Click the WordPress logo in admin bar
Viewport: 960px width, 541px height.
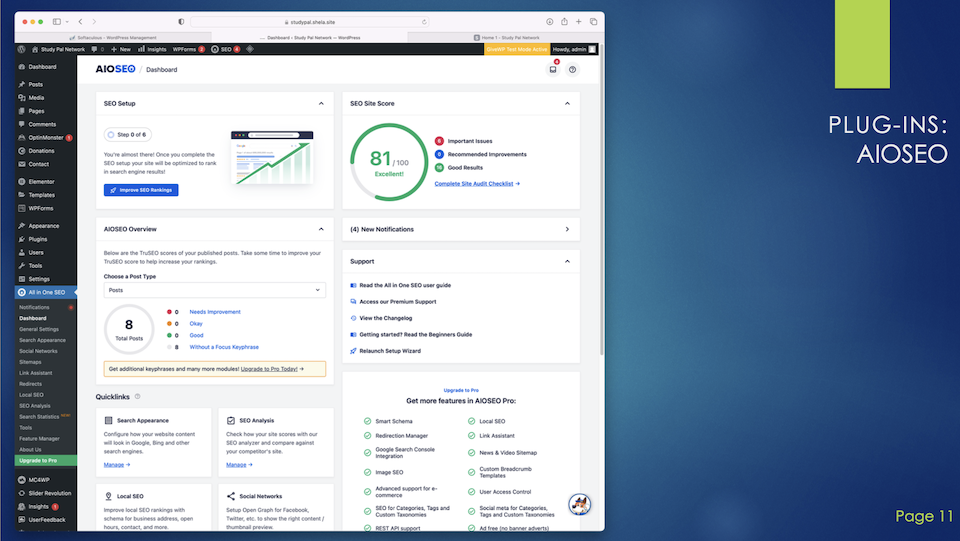coord(21,48)
